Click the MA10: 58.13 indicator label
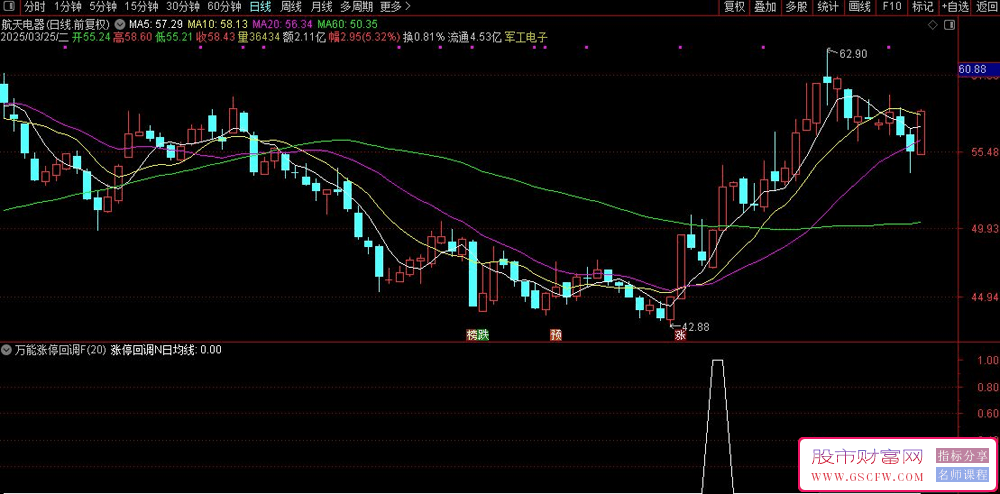 pos(218,24)
